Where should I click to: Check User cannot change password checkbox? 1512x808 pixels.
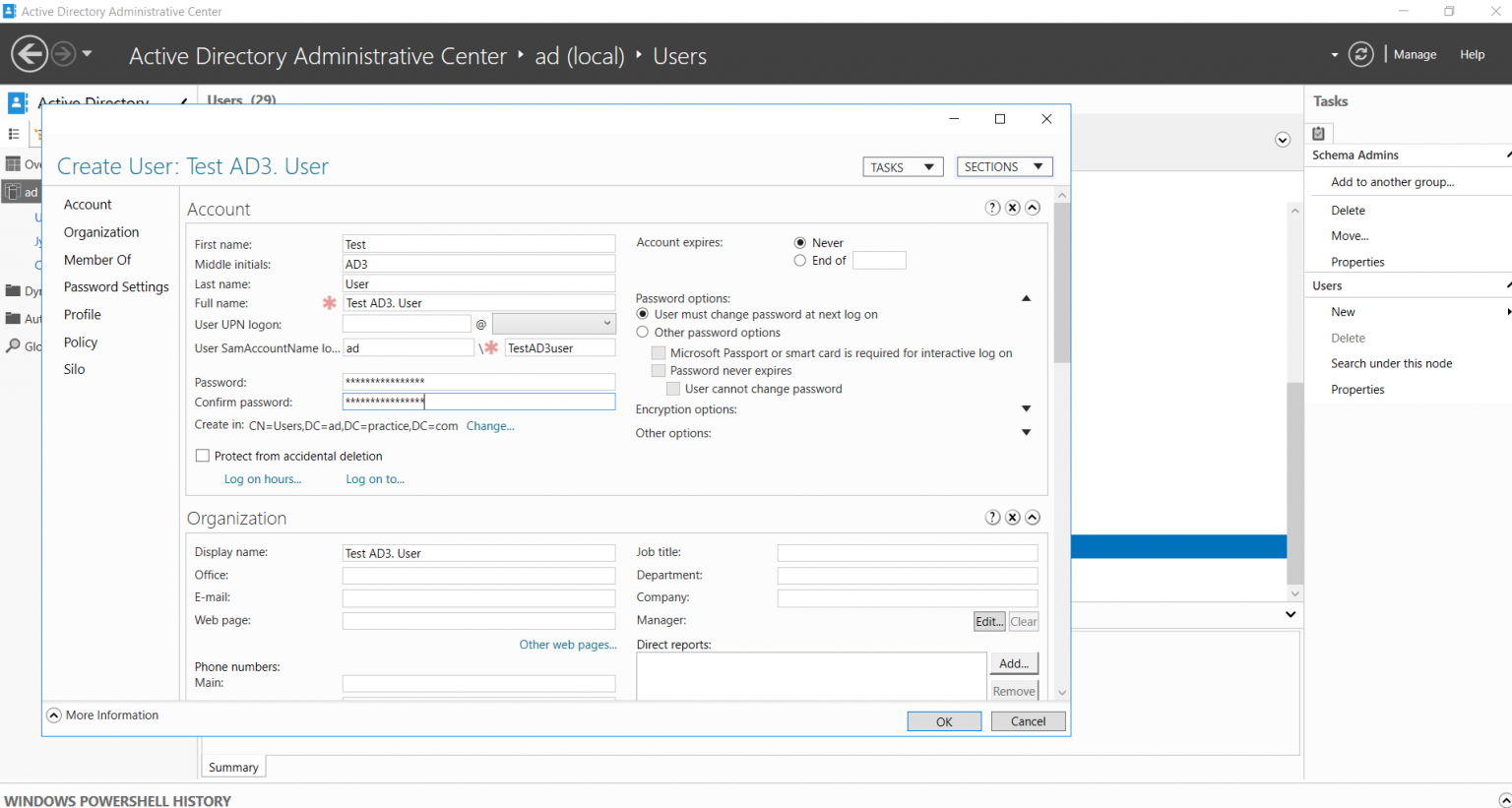(x=673, y=389)
